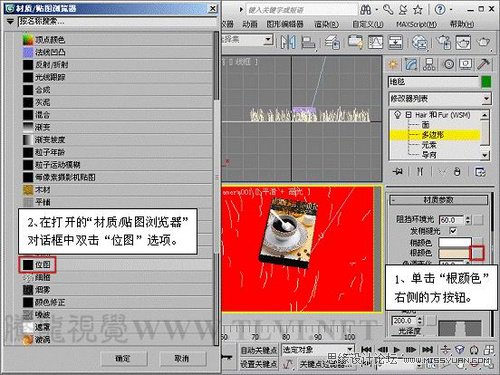
Task: Click the Play animation button
Action: 396,350
